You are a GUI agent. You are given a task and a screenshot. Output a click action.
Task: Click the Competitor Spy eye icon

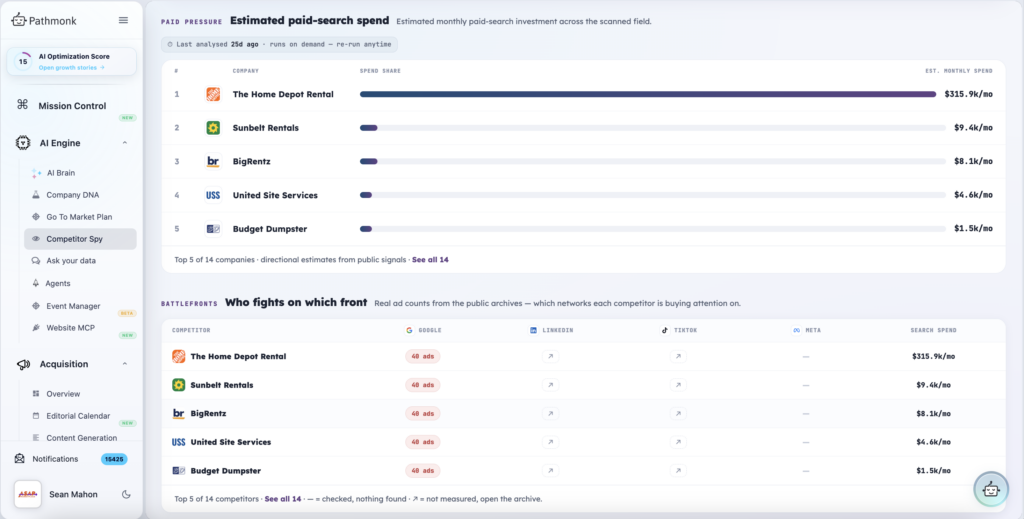36,239
